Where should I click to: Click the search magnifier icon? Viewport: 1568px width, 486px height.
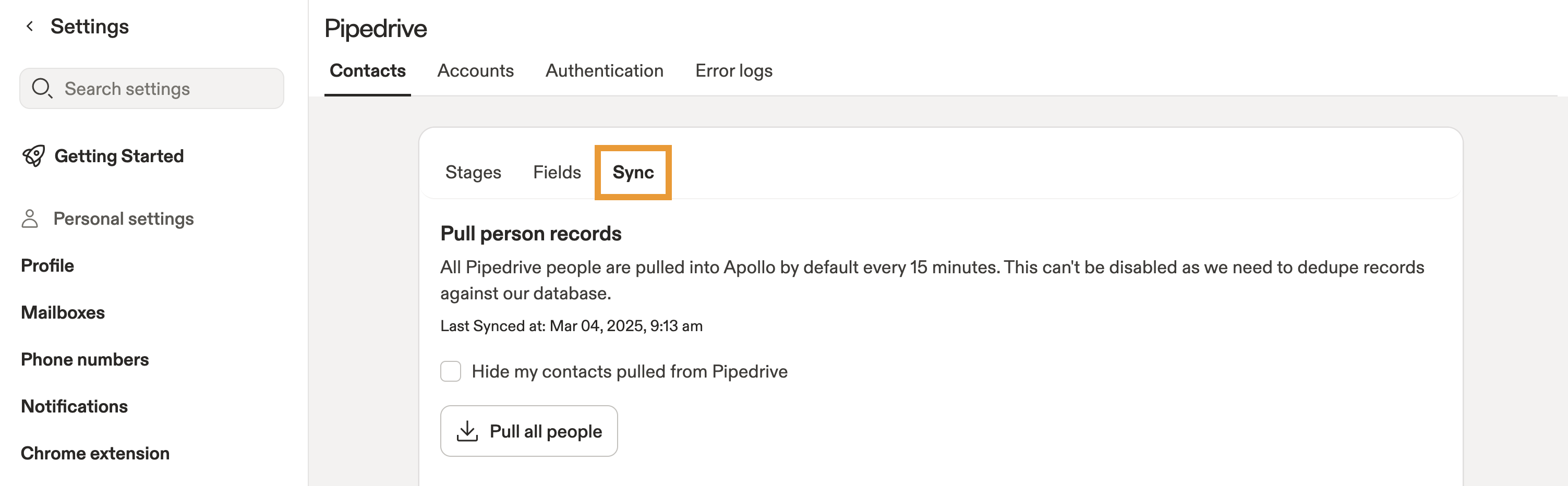[41, 88]
